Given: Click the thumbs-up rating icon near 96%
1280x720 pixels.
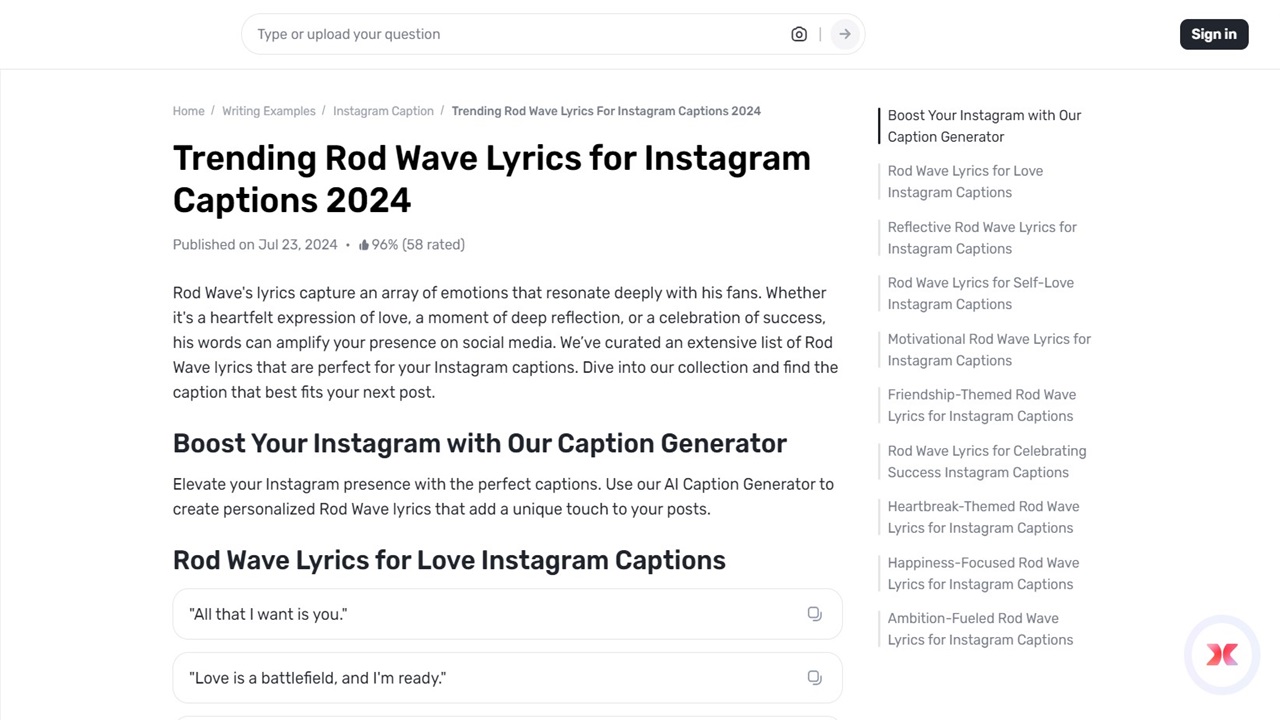Looking at the screenshot, I should tap(364, 244).
